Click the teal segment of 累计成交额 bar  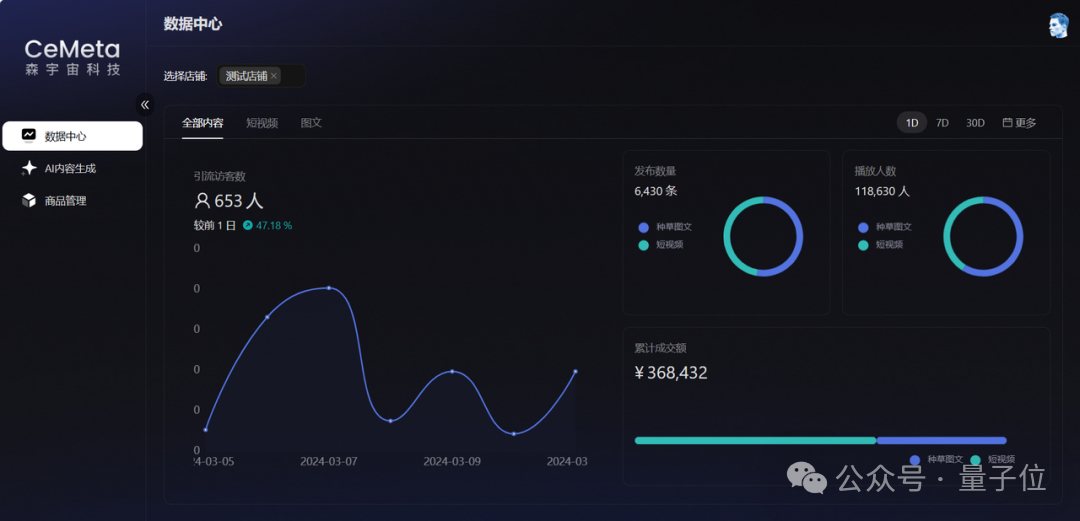[755, 440]
